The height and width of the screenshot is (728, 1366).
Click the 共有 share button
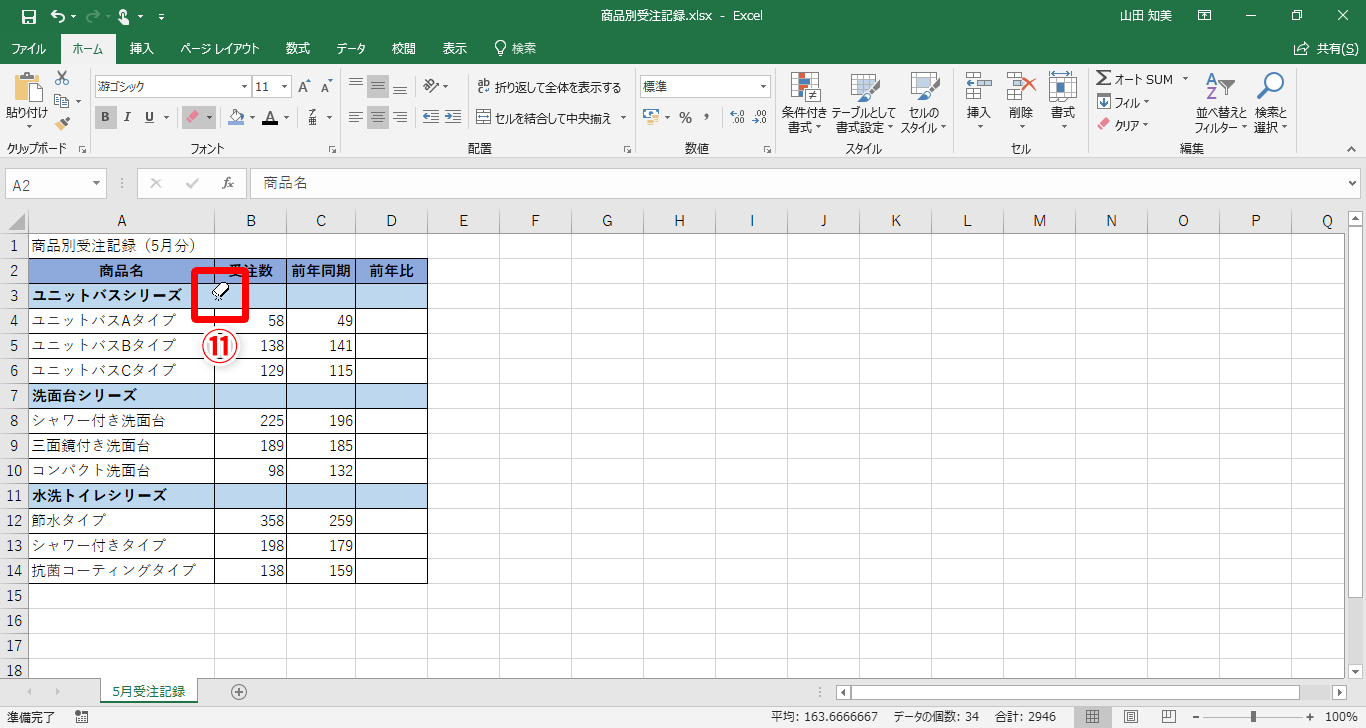[x=1325, y=48]
